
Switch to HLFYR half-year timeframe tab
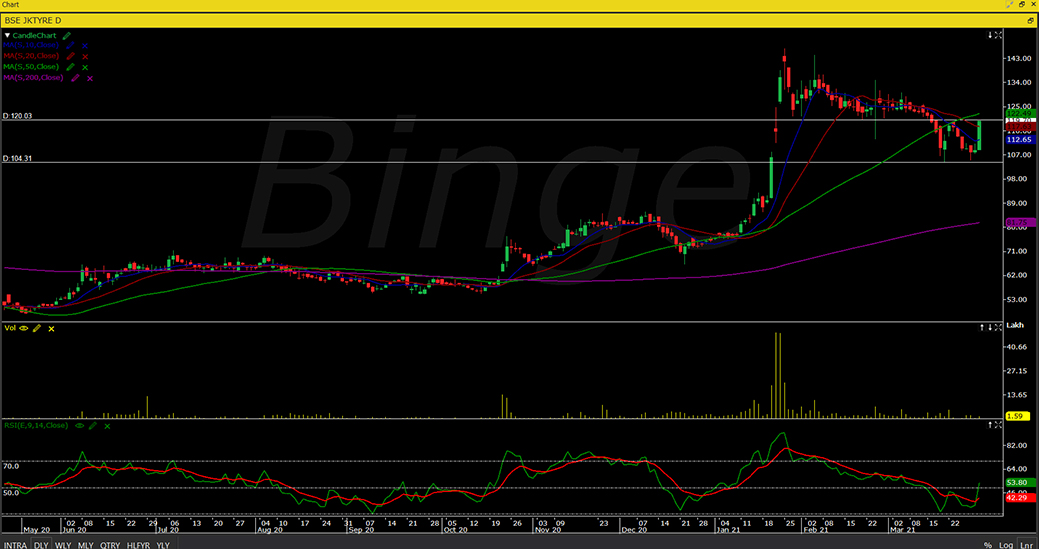click(138, 544)
